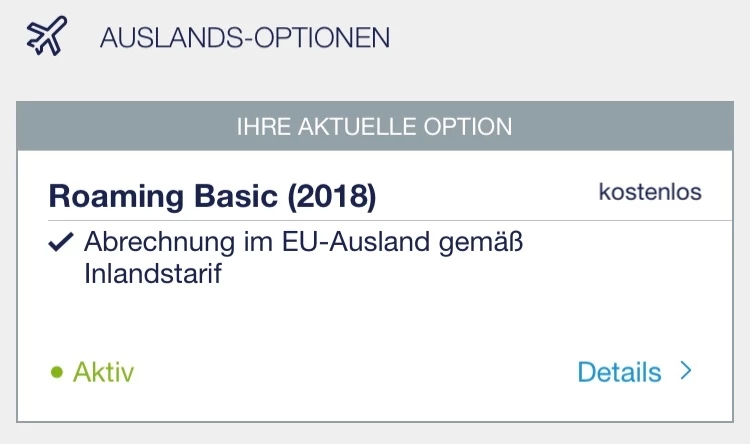The height and width of the screenshot is (444, 750).
Task: Click the Abrechnung im EU-Ausland gemäß text line
Action: tap(305, 242)
